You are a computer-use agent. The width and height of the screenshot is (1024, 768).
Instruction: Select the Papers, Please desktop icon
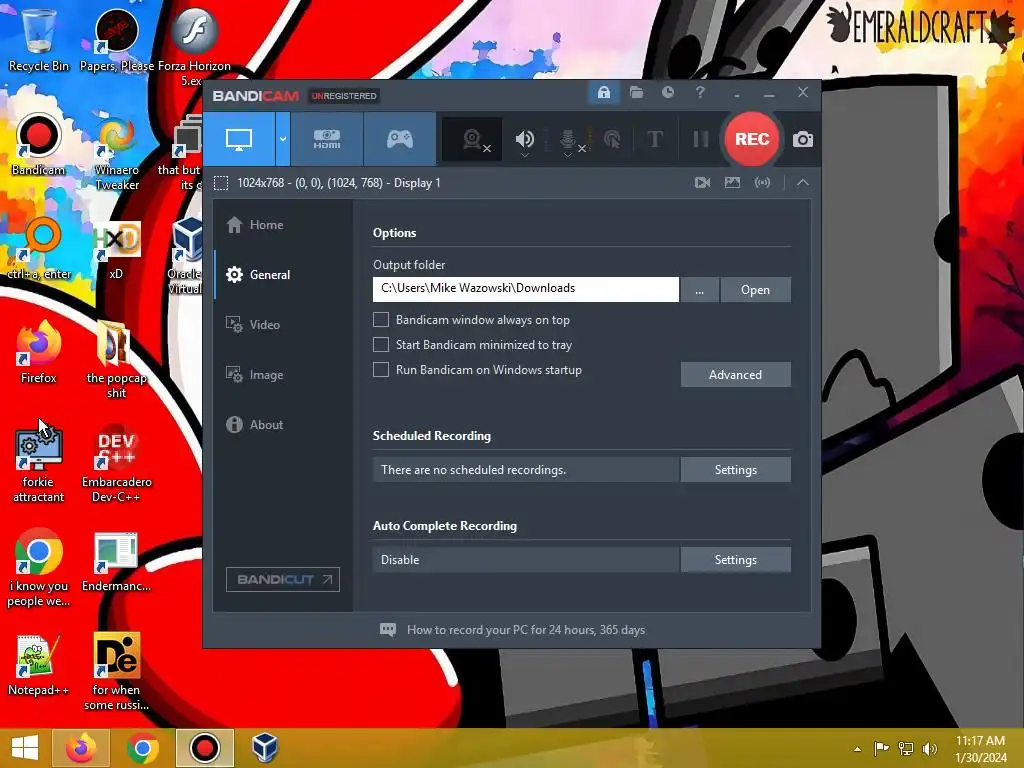117,41
